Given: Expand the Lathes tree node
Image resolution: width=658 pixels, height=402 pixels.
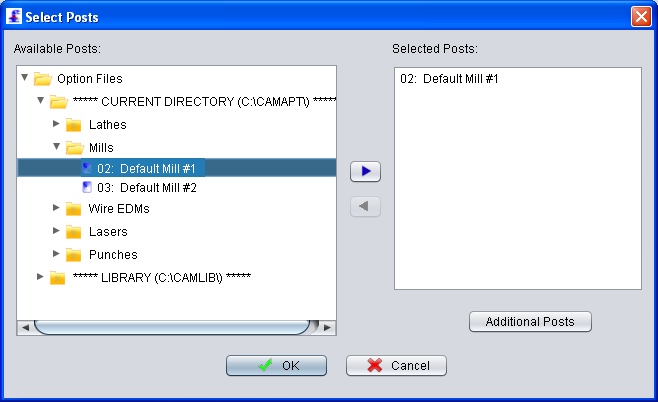Looking at the screenshot, I should 56,124.
